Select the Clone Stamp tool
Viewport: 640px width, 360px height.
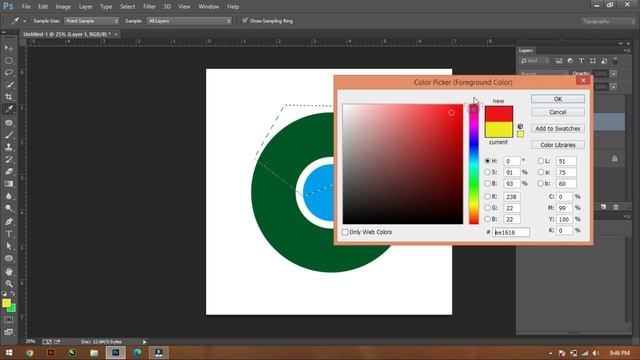pos(9,147)
